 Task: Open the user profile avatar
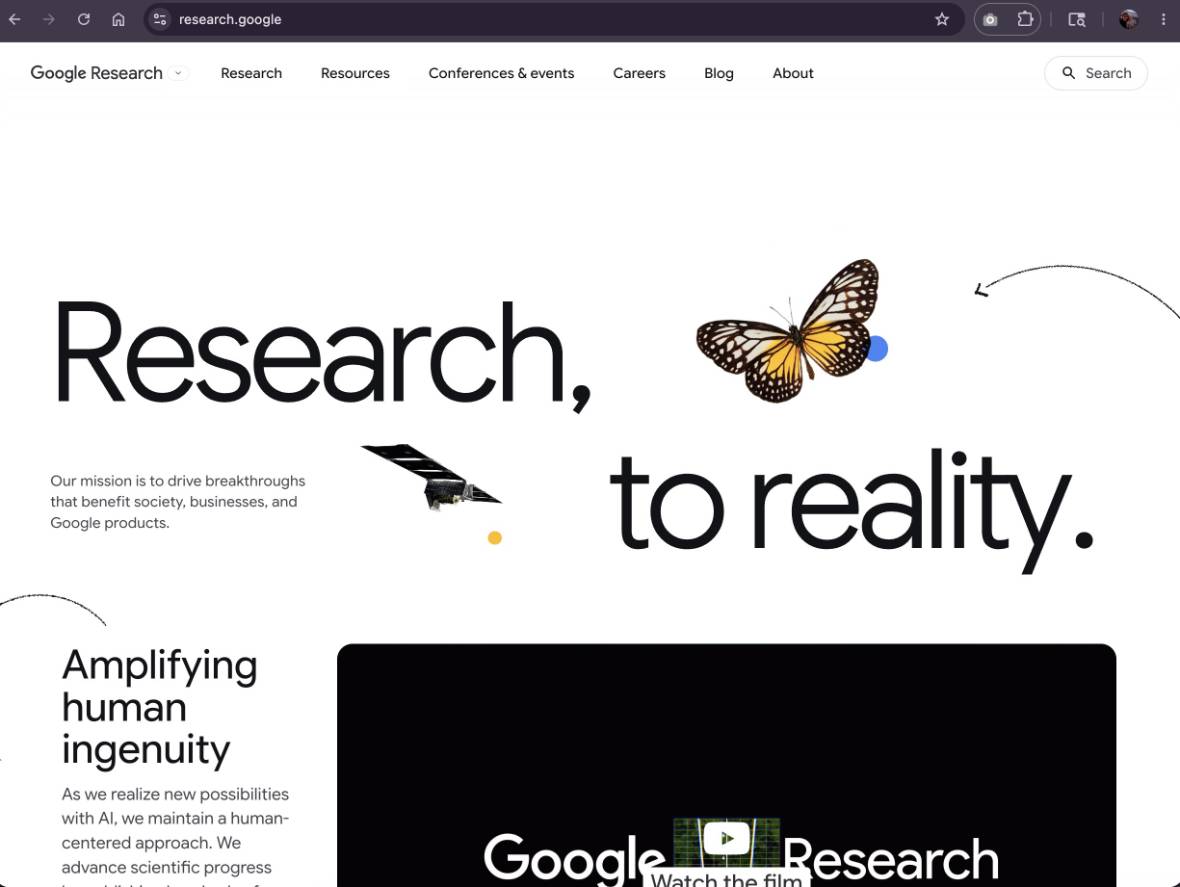click(1128, 20)
